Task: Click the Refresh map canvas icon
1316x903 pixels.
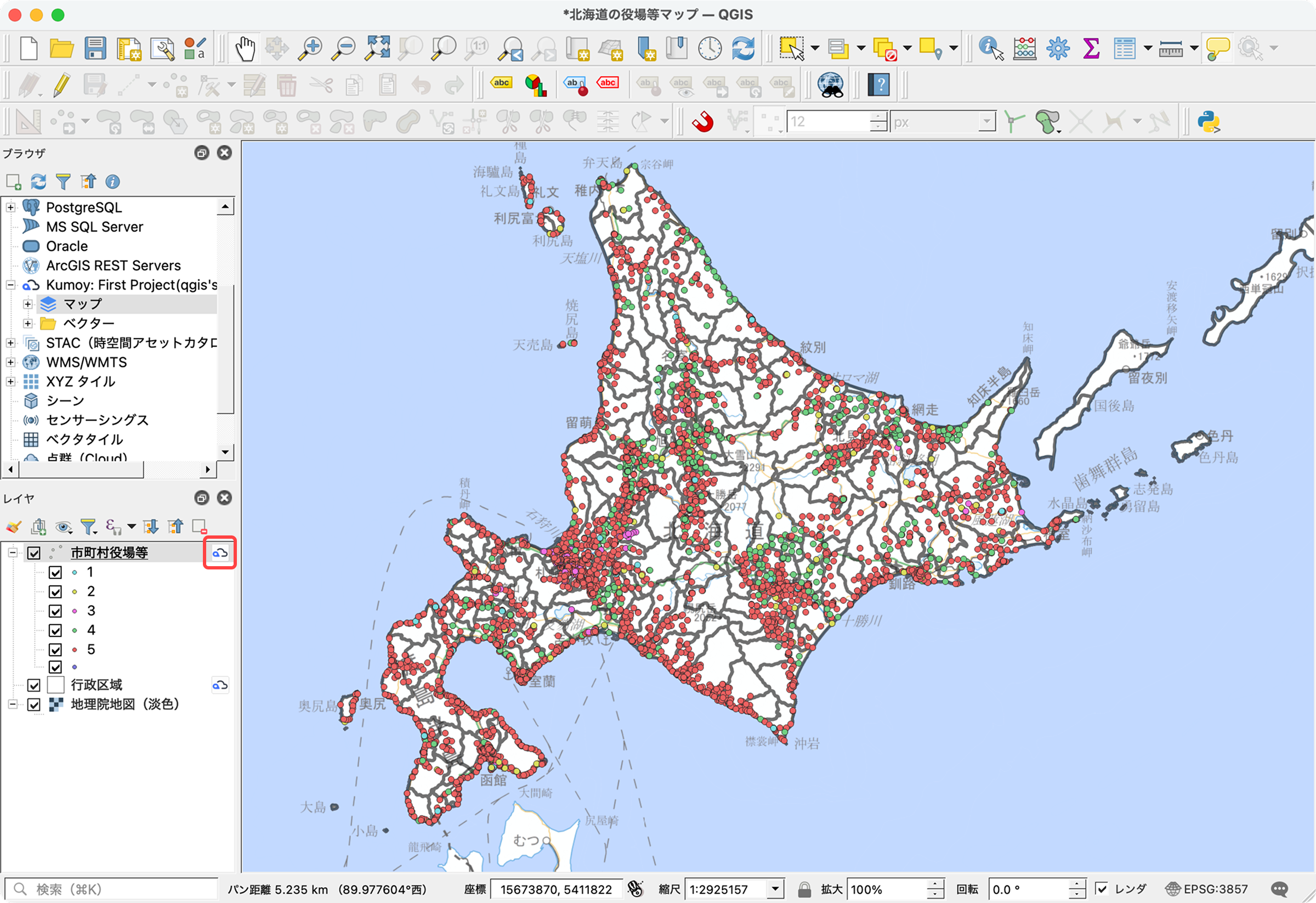Action: pos(743,49)
